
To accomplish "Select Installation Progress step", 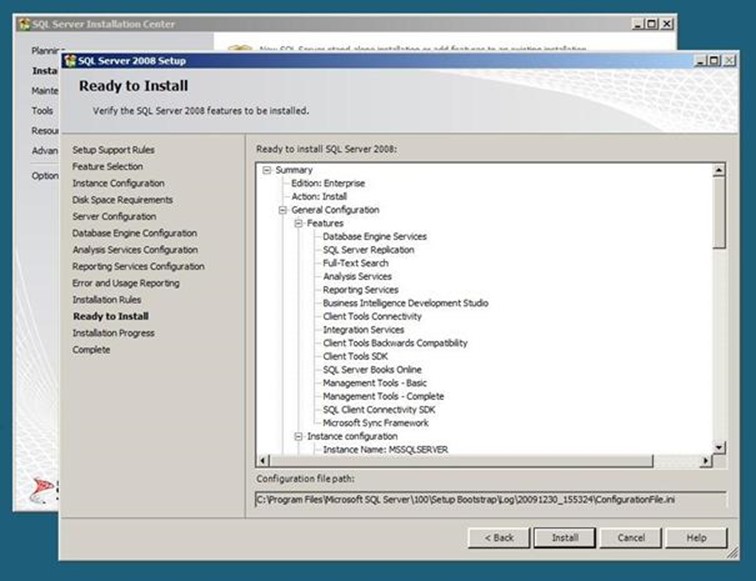I will [x=113, y=333].
